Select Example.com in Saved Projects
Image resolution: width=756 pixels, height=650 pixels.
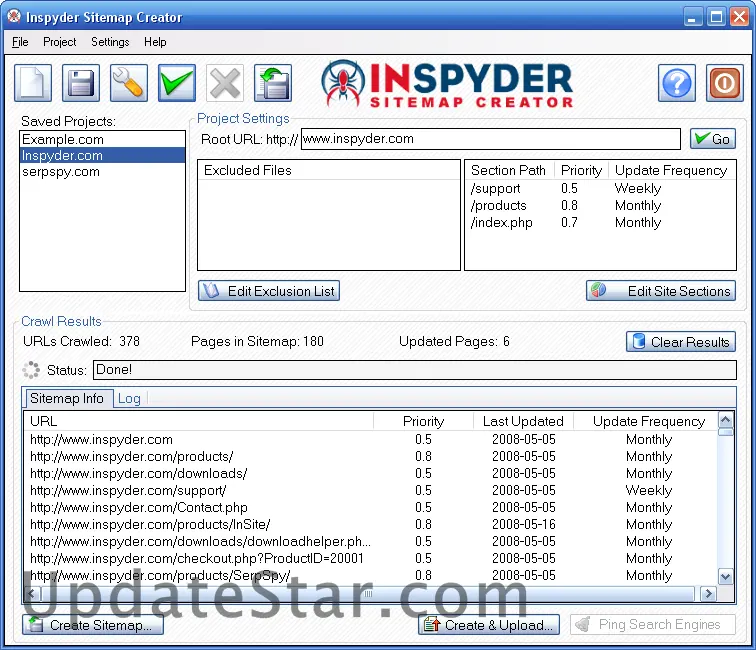(x=102, y=139)
